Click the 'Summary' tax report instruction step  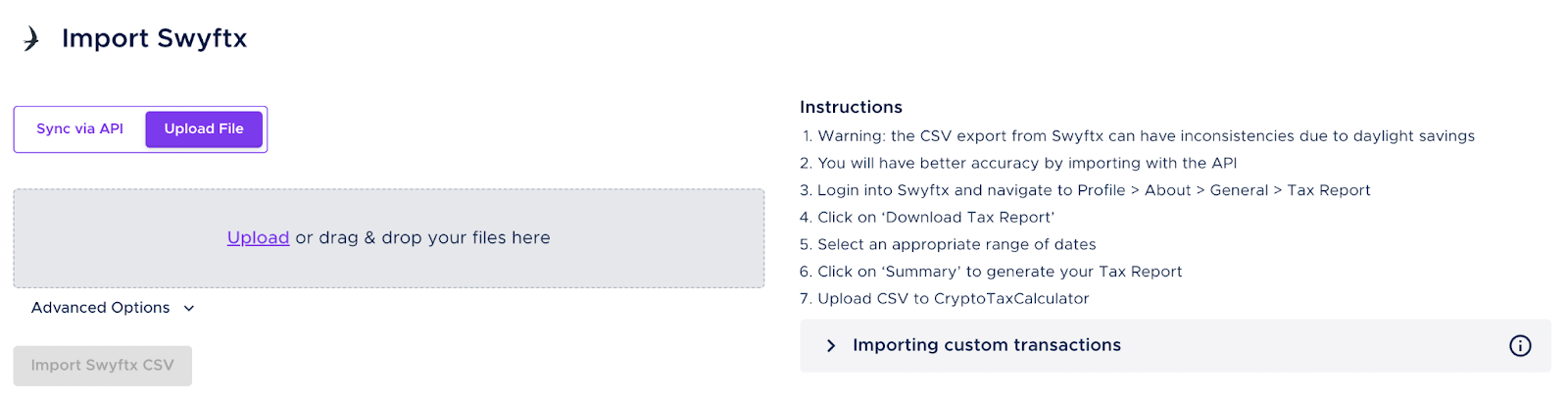coord(991,272)
